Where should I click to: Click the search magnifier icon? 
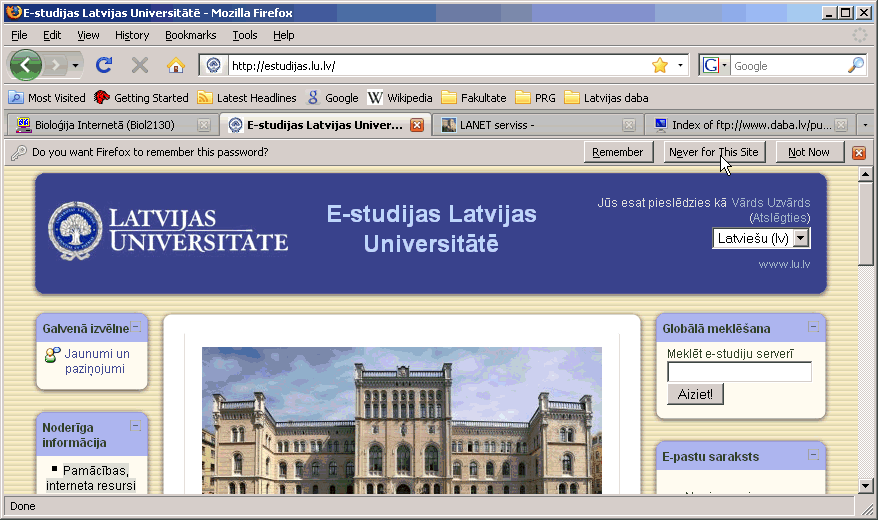(856, 65)
